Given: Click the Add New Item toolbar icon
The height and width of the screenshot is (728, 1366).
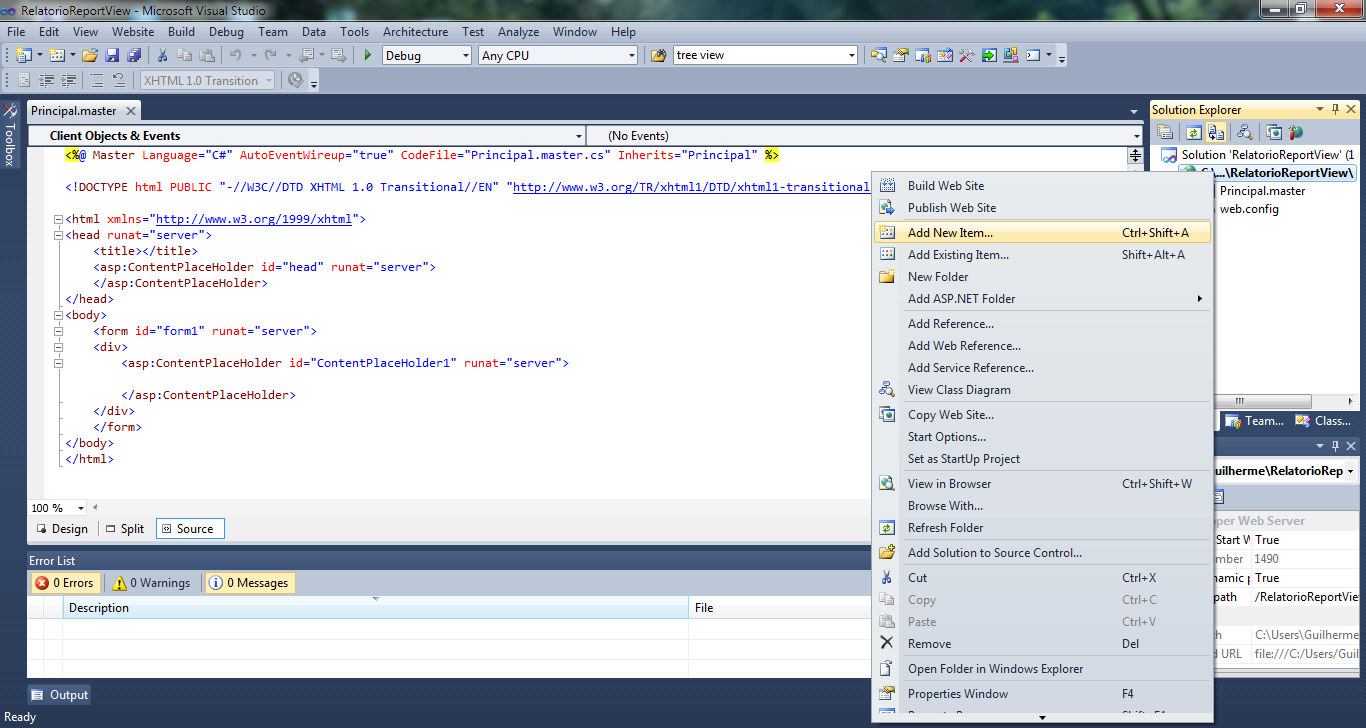Looking at the screenshot, I should tap(56, 55).
